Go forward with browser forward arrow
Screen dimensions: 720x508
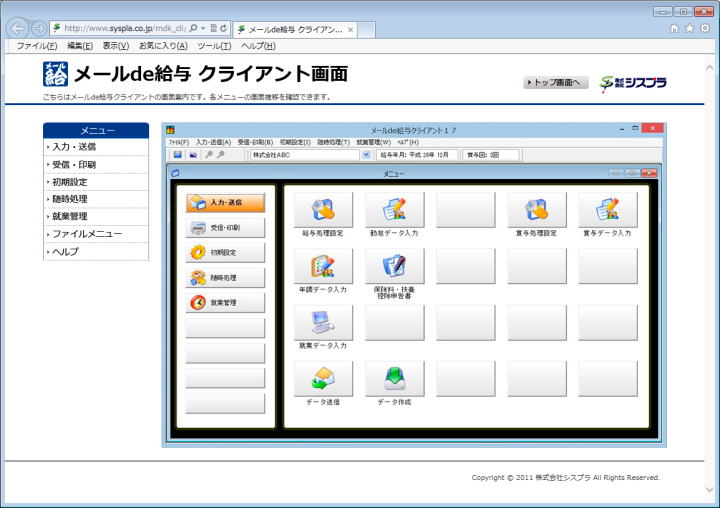tap(39, 28)
